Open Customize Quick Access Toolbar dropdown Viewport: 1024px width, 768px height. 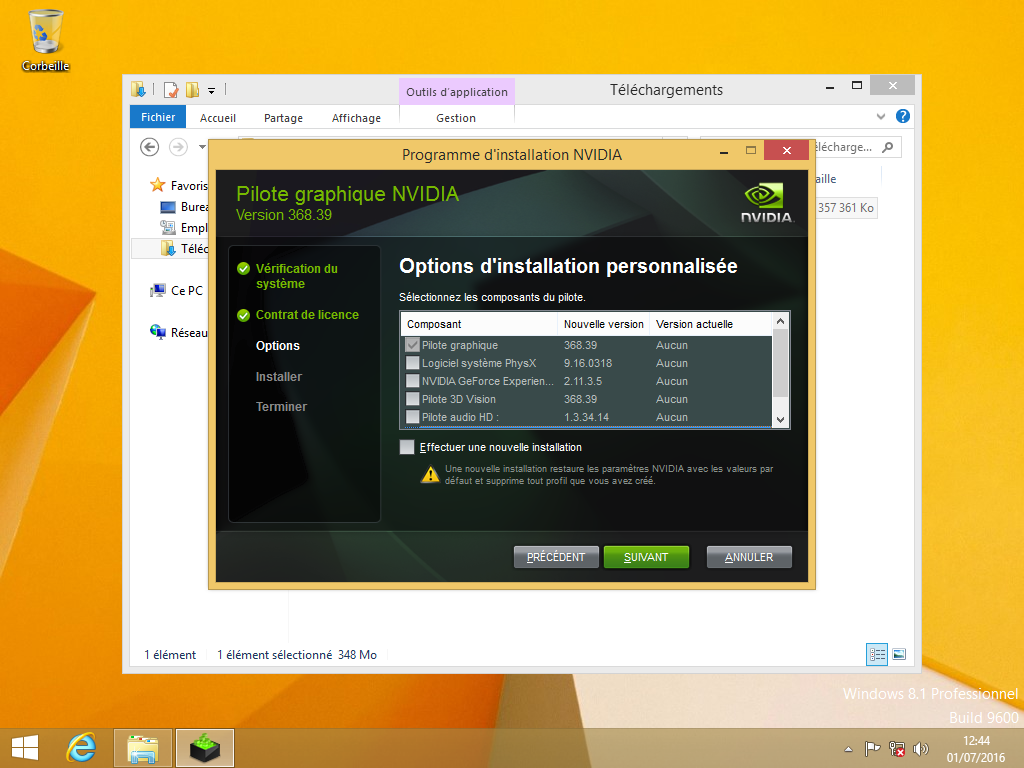click(212, 91)
